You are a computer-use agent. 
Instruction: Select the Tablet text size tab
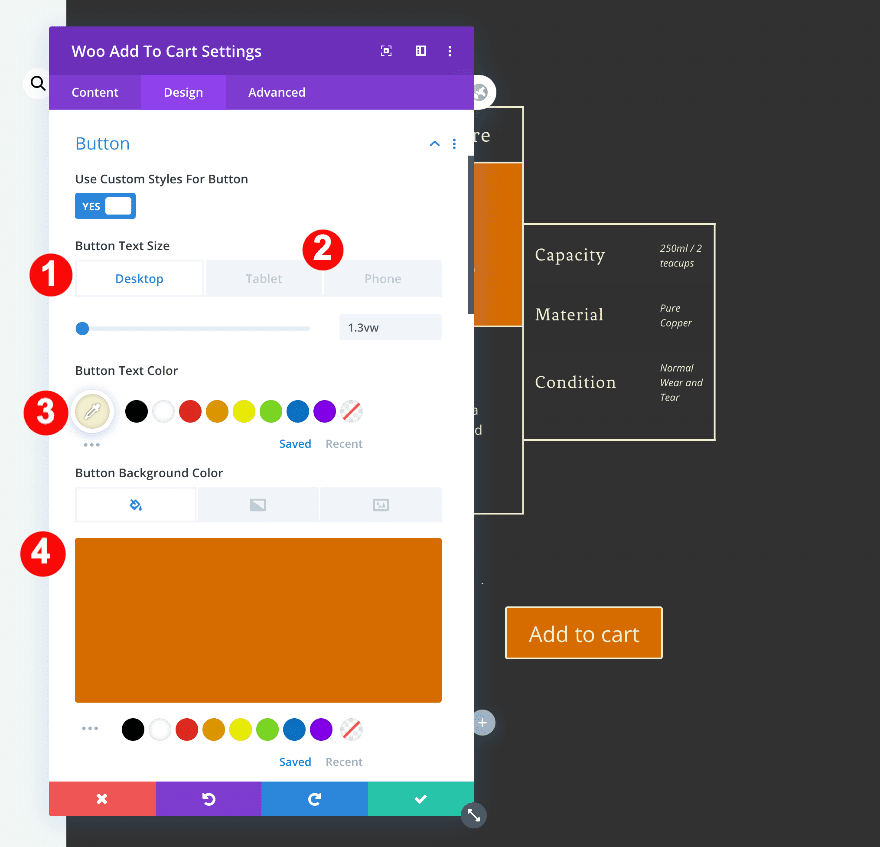click(264, 278)
